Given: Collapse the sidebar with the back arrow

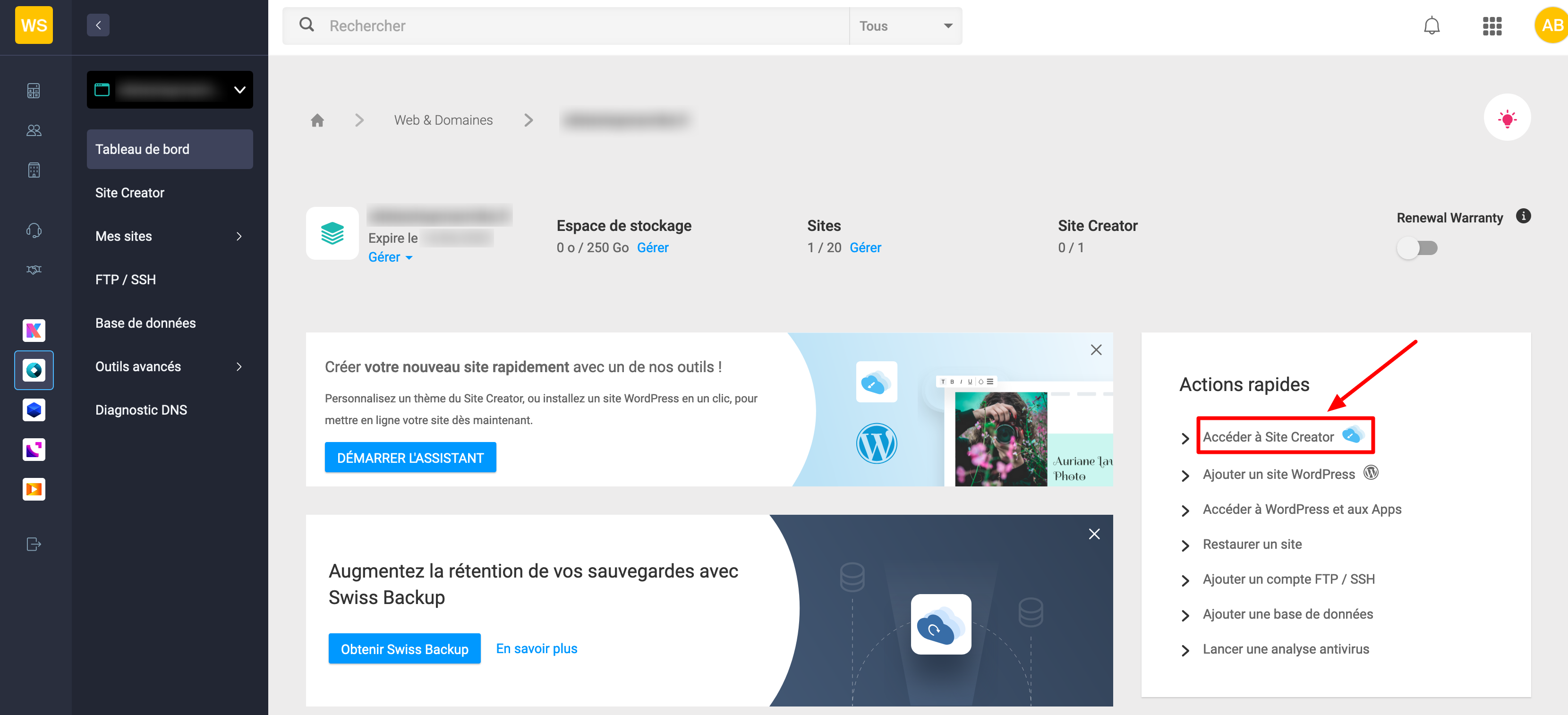Looking at the screenshot, I should [x=98, y=26].
